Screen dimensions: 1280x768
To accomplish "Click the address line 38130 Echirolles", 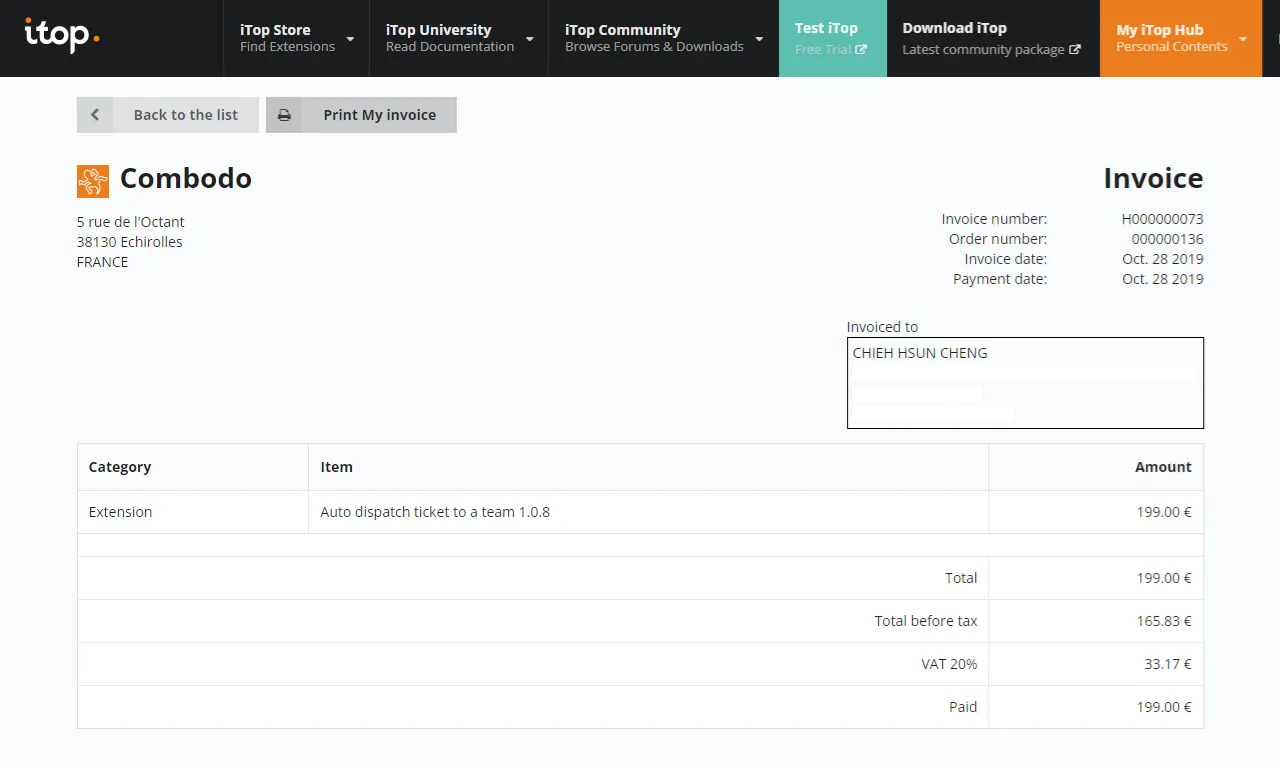I will click(x=129, y=242).
